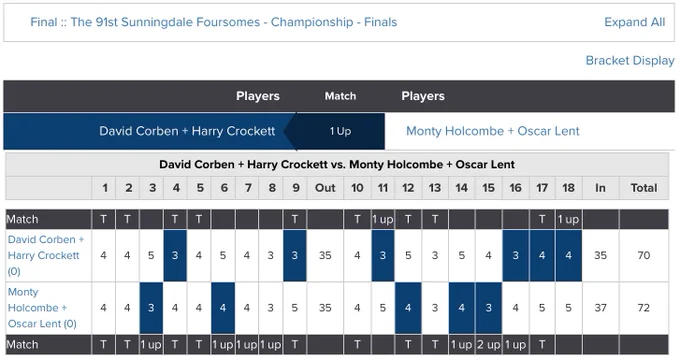Click the Expand All link

(x=634, y=22)
